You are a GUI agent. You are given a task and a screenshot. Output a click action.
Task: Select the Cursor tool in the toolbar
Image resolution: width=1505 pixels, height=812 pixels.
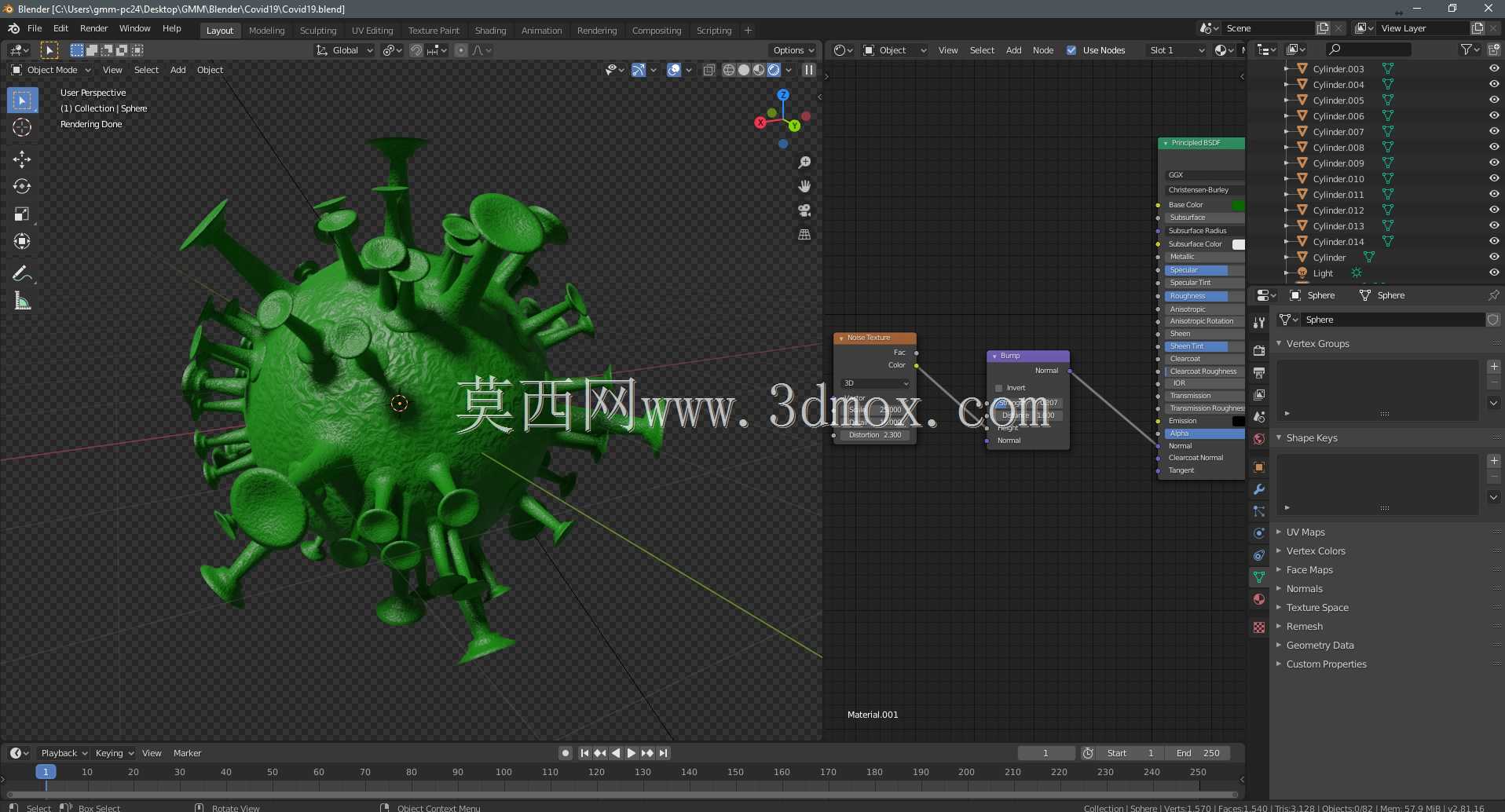click(22, 127)
